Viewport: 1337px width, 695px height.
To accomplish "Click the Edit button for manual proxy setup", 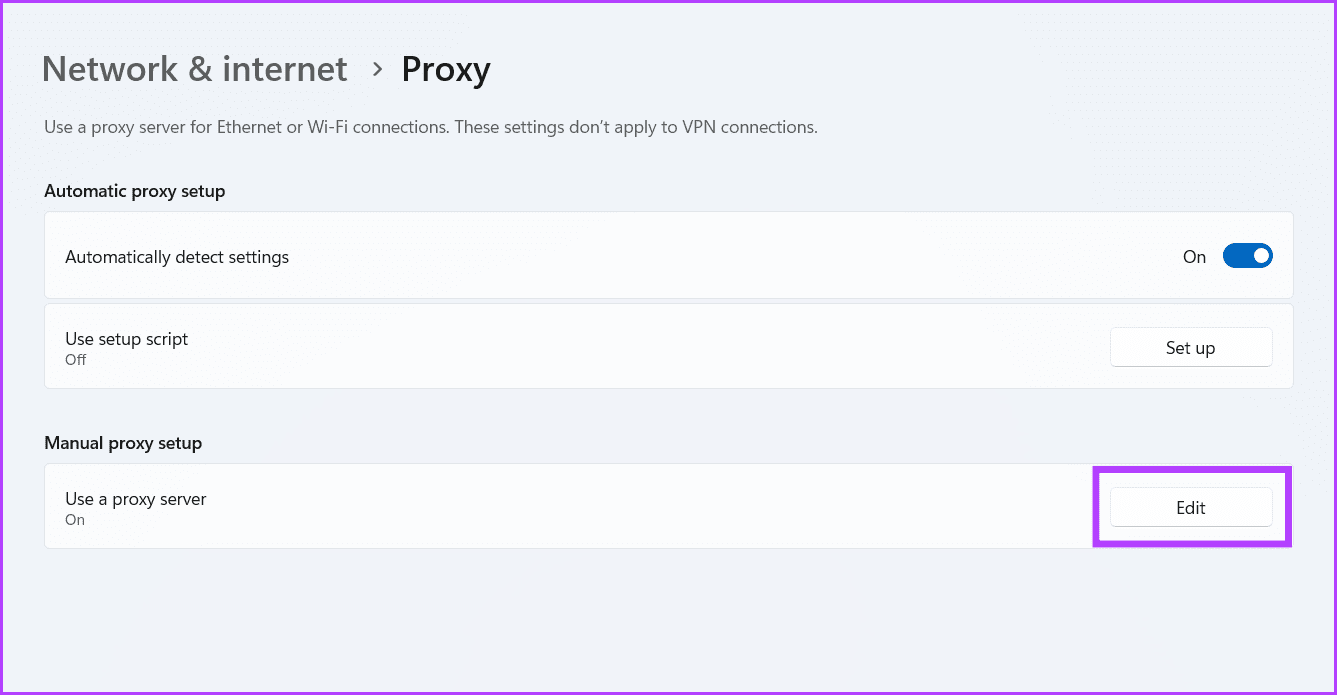I will tap(1191, 507).
